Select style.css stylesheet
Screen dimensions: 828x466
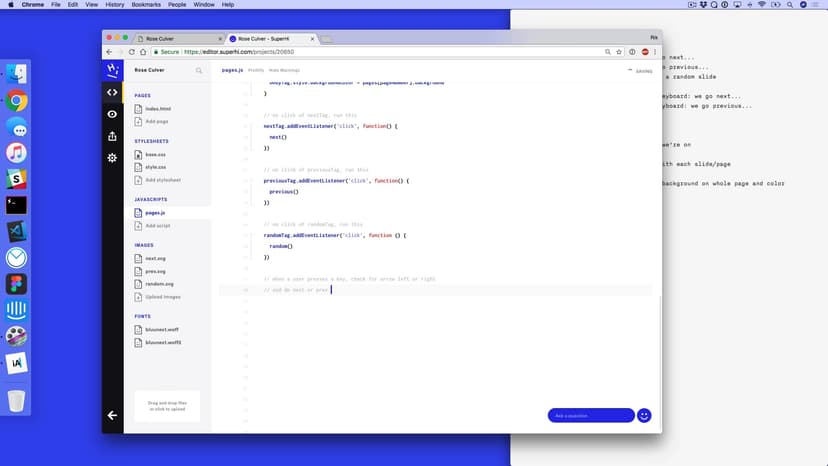155,167
